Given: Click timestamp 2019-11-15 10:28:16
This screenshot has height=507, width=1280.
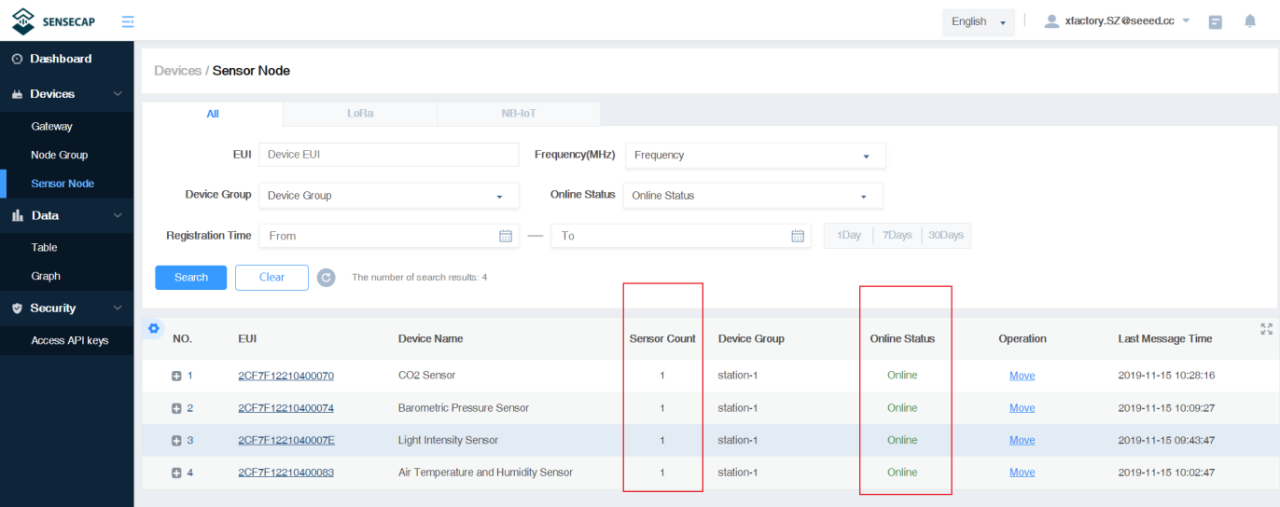Looking at the screenshot, I should coord(1166,376).
